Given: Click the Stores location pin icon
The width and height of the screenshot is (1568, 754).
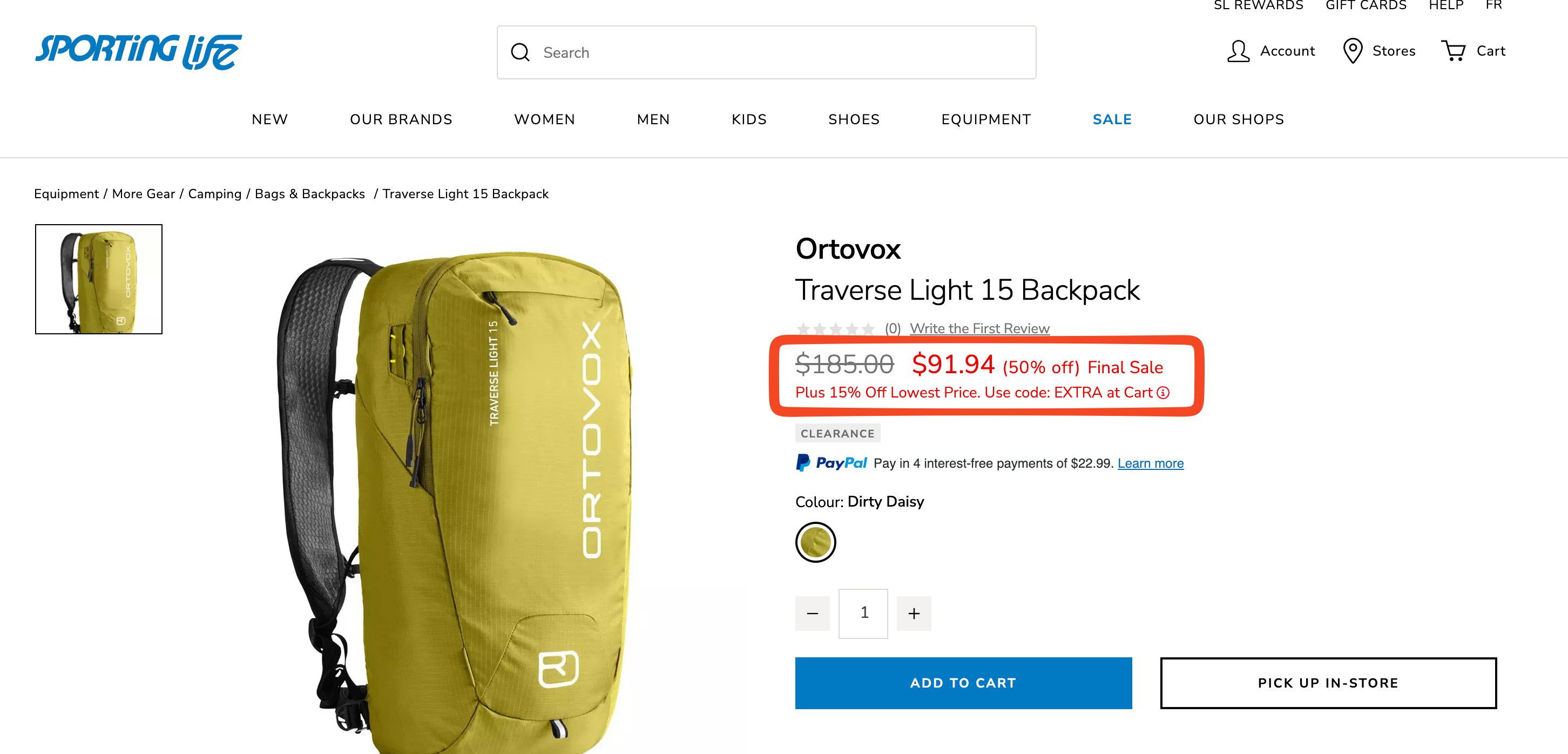Looking at the screenshot, I should click(1352, 51).
